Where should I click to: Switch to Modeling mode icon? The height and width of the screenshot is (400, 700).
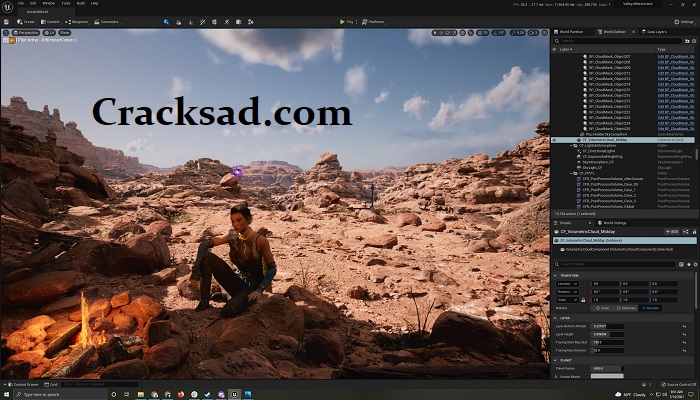pyautogui.click(x=215, y=21)
